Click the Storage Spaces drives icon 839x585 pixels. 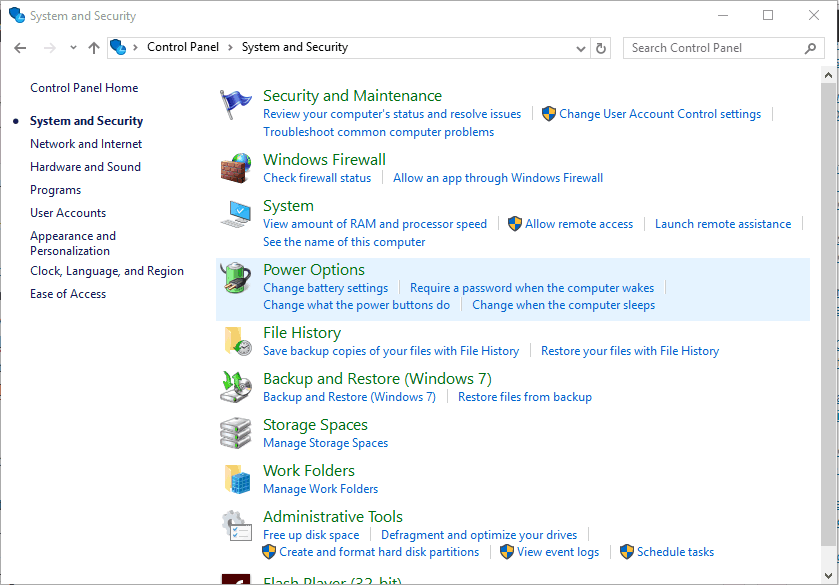[236, 433]
